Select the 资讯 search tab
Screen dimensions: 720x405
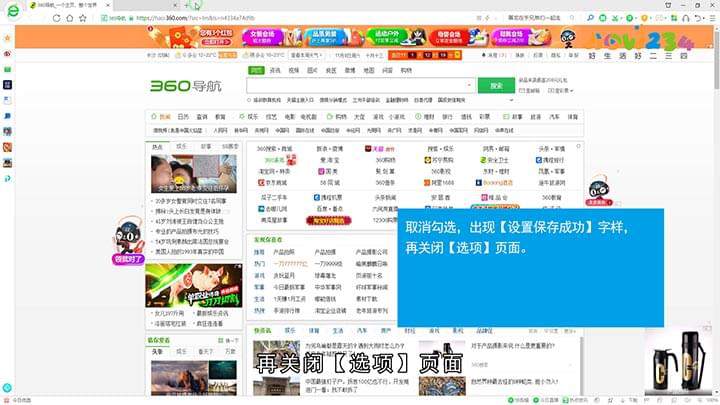[x=275, y=70]
